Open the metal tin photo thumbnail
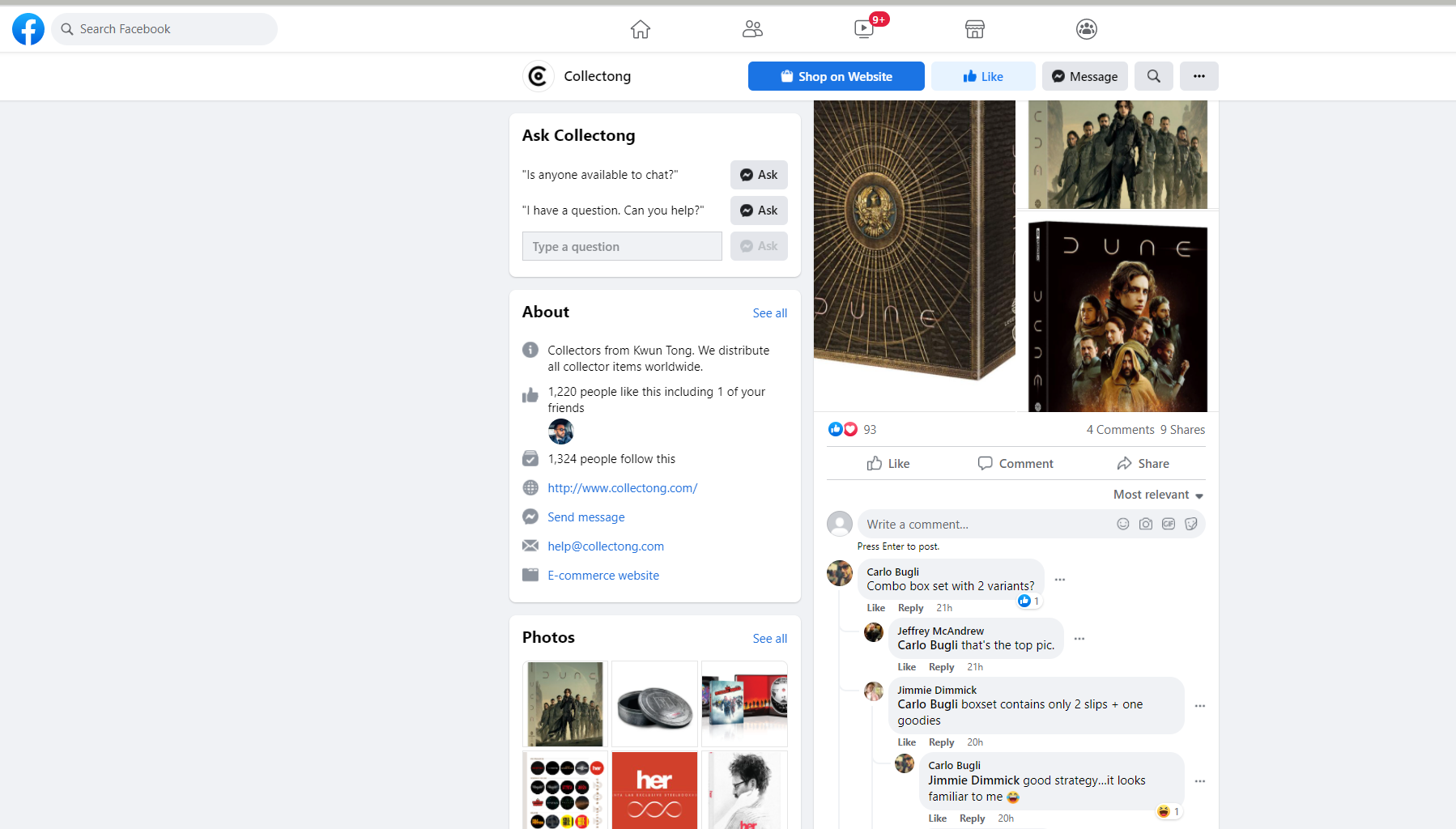The width and height of the screenshot is (1456, 829). 654,704
